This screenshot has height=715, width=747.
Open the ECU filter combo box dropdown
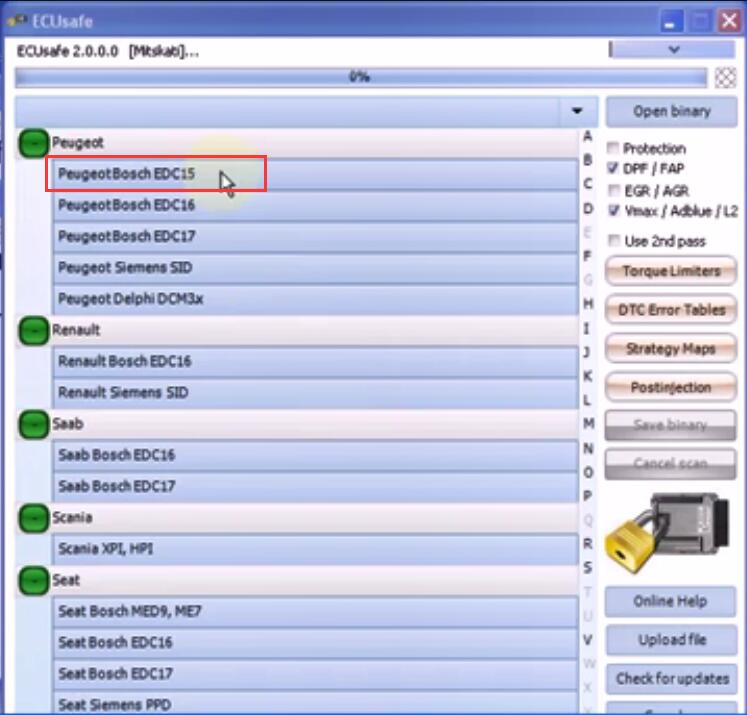click(577, 111)
